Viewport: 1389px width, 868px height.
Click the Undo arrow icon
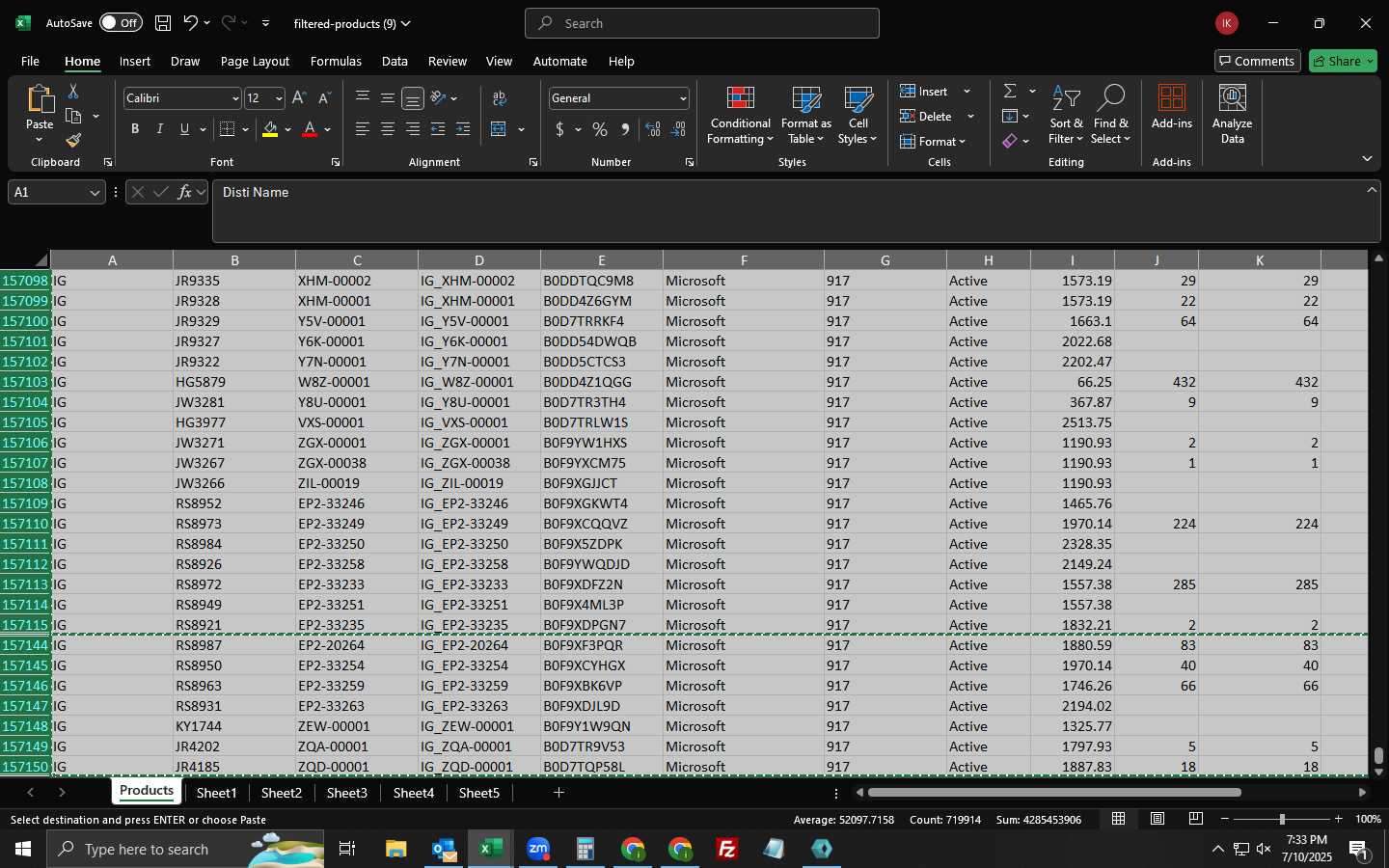(191, 23)
